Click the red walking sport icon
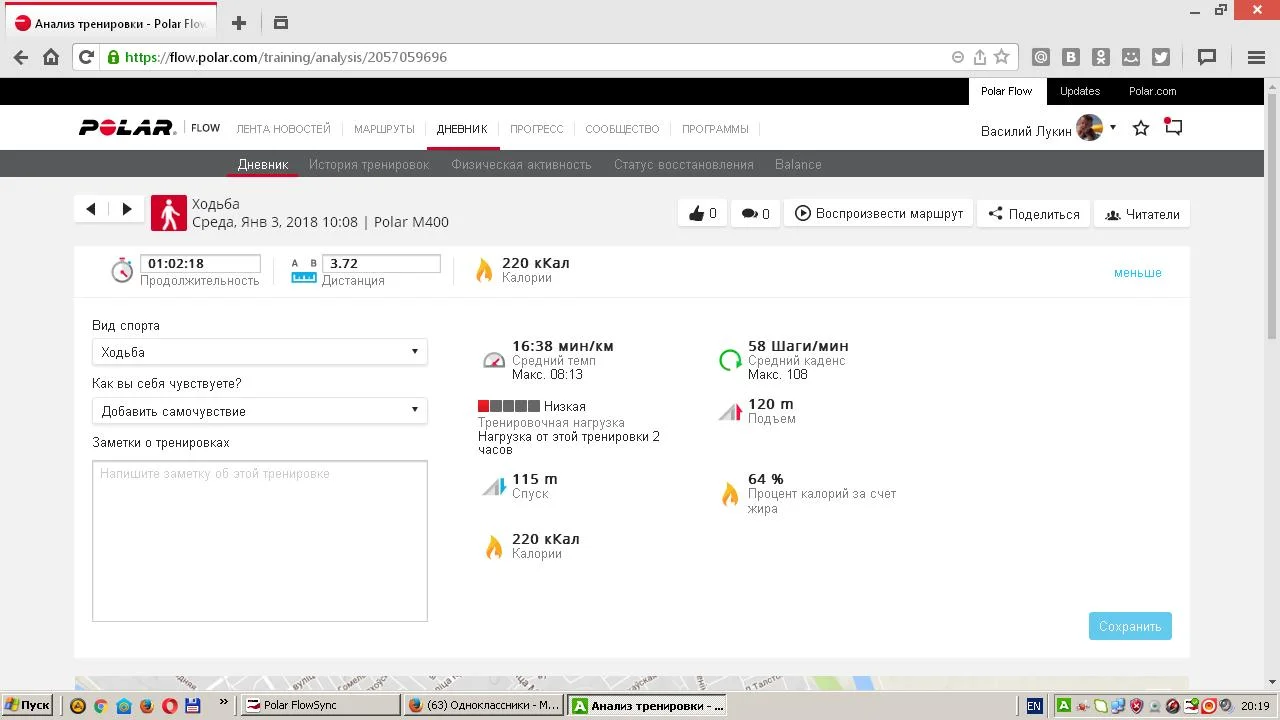Viewport: 1280px width, 720px height. [169, 213]
